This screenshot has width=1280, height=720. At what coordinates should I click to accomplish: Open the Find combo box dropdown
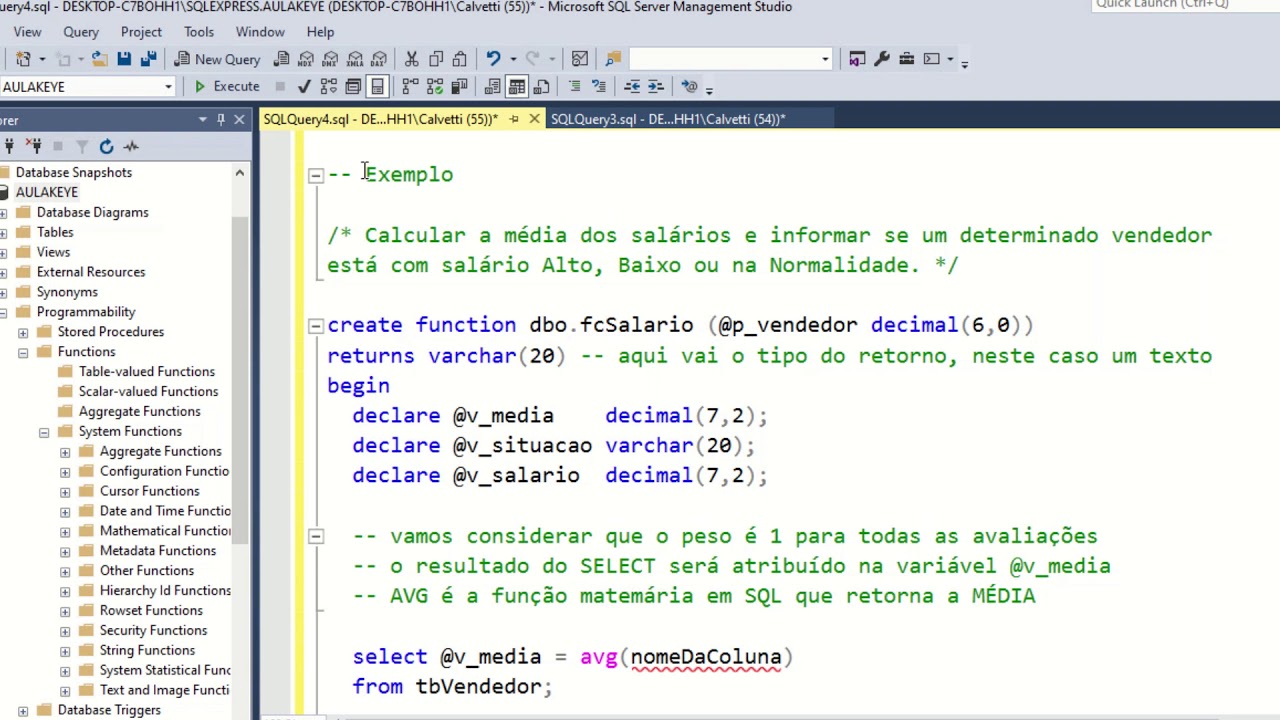coord(825,59)
